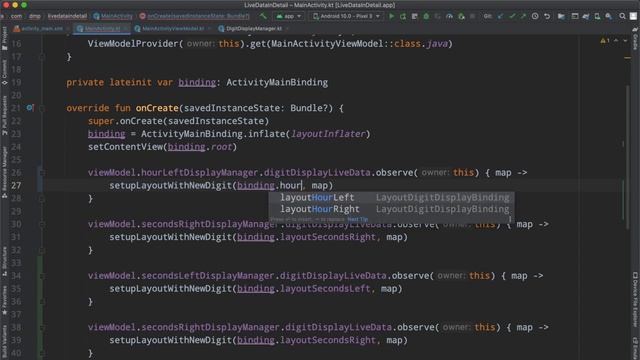Click the dmp package breadcrumb
Screen dimensions: 640x360
tap(35, 16)
